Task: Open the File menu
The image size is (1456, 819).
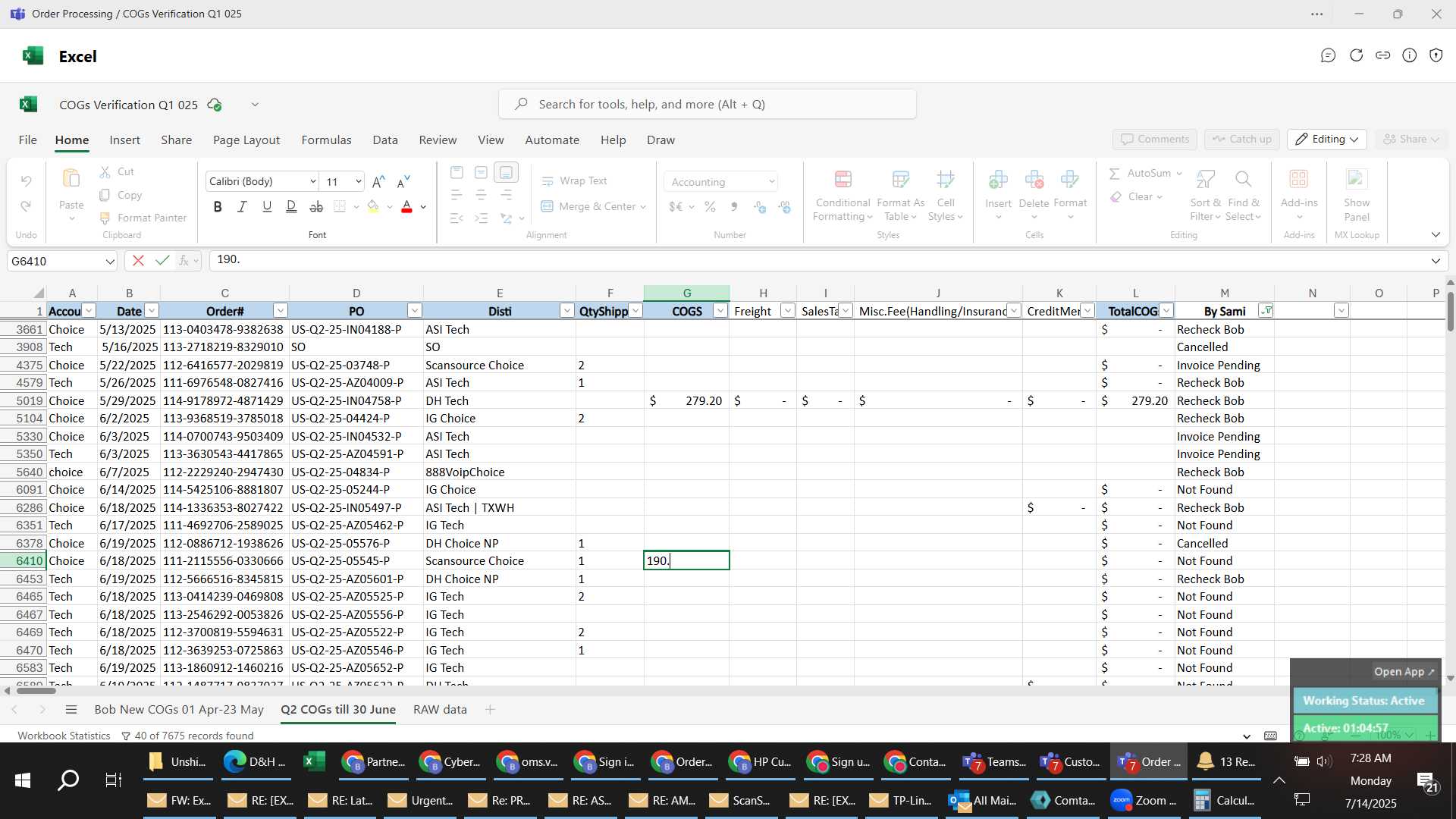Action: tap(27, 140)
